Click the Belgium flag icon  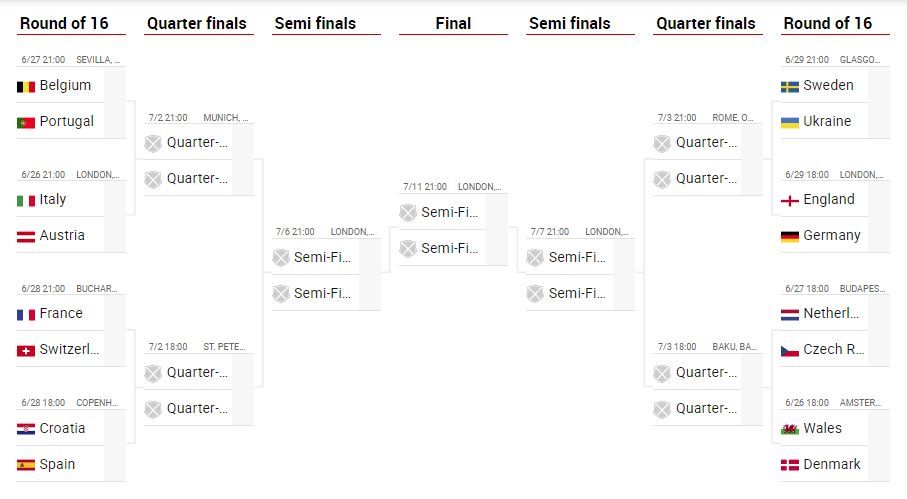coord(26,87)
